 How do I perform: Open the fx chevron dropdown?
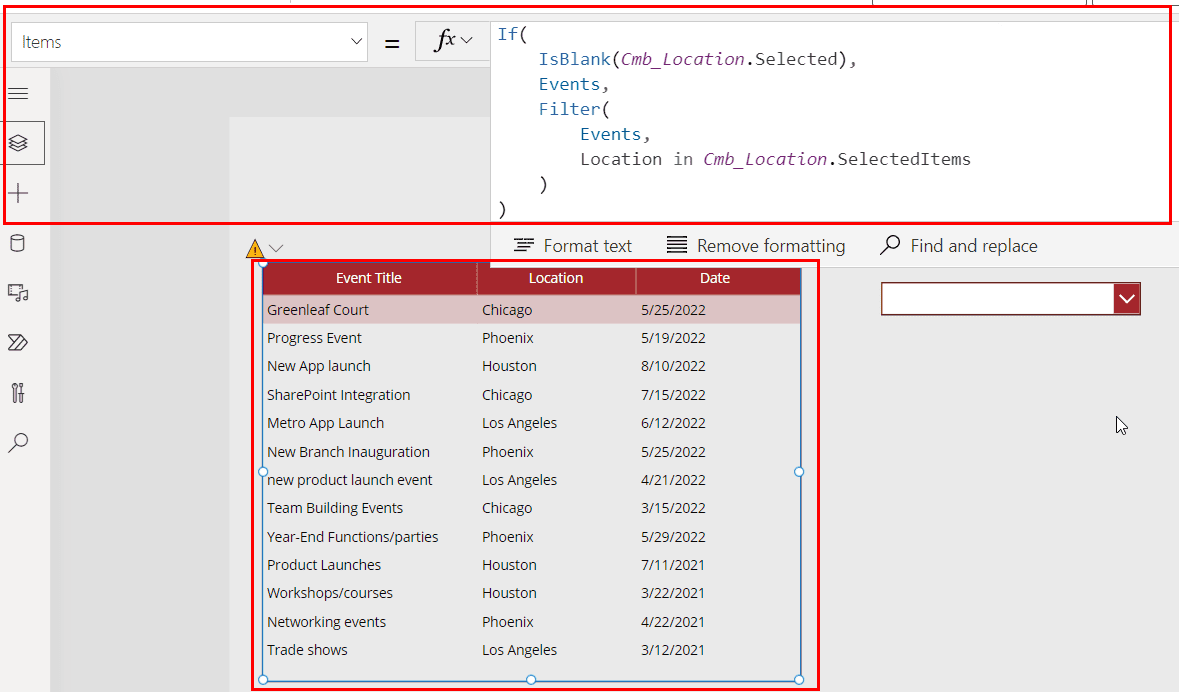[465, 41]
